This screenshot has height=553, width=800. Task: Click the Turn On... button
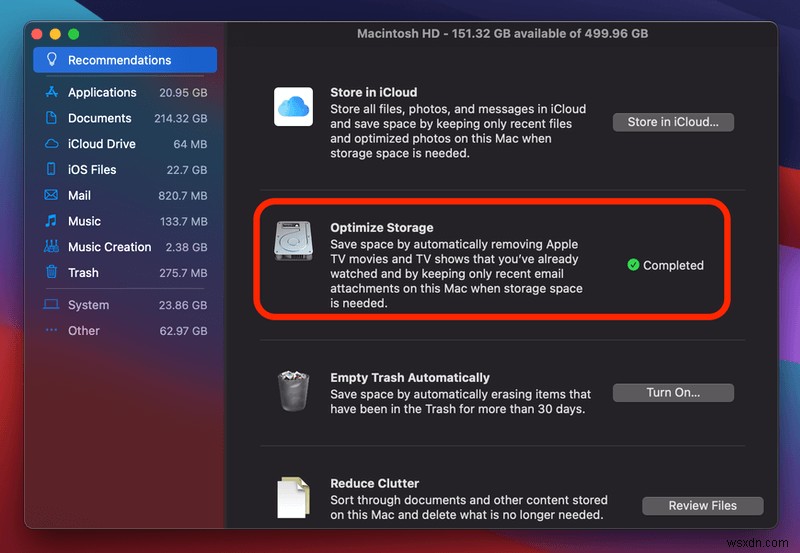(x=673, y=392)
